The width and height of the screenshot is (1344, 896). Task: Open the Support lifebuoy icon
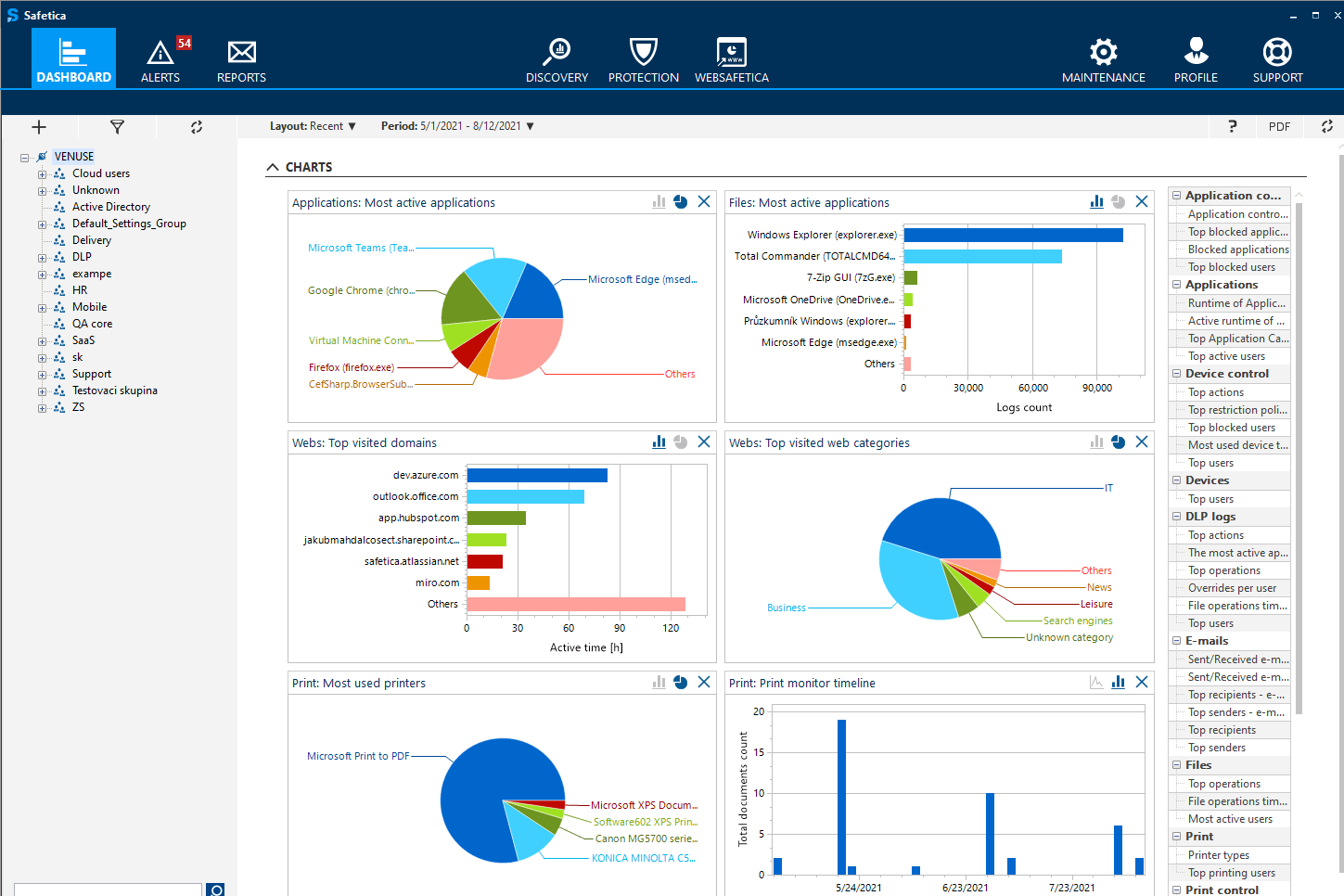pos(1277,52)
